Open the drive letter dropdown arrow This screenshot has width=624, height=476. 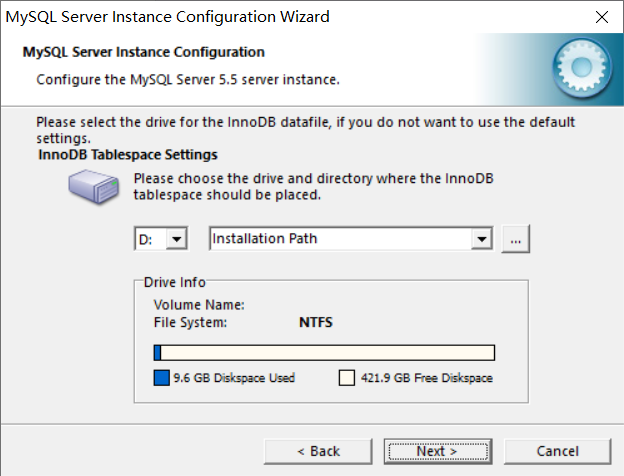[x=176, y=239]
